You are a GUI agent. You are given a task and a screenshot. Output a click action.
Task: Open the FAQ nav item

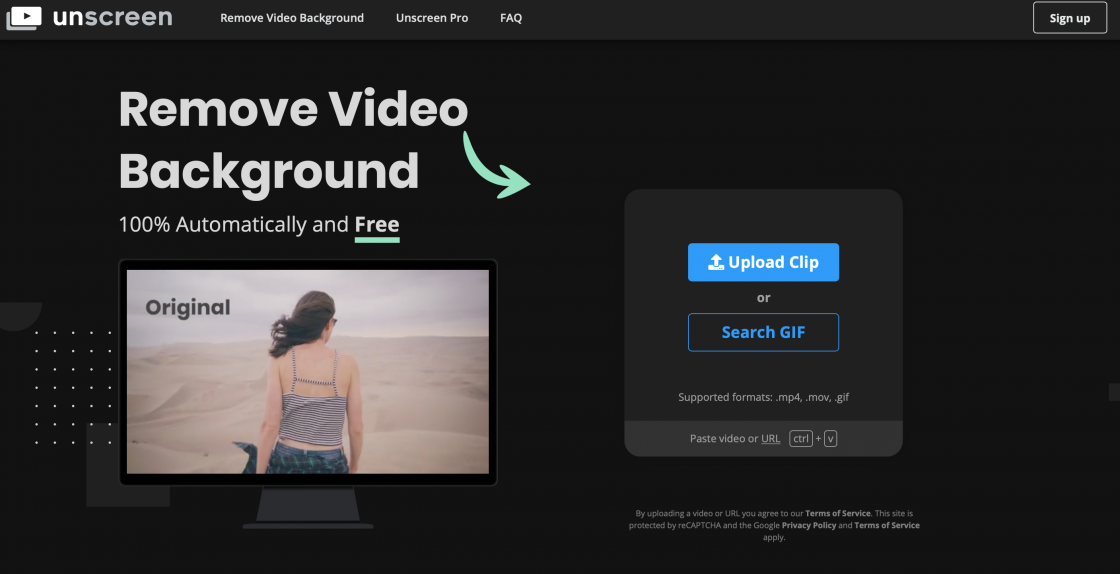[x=511, y=18]
